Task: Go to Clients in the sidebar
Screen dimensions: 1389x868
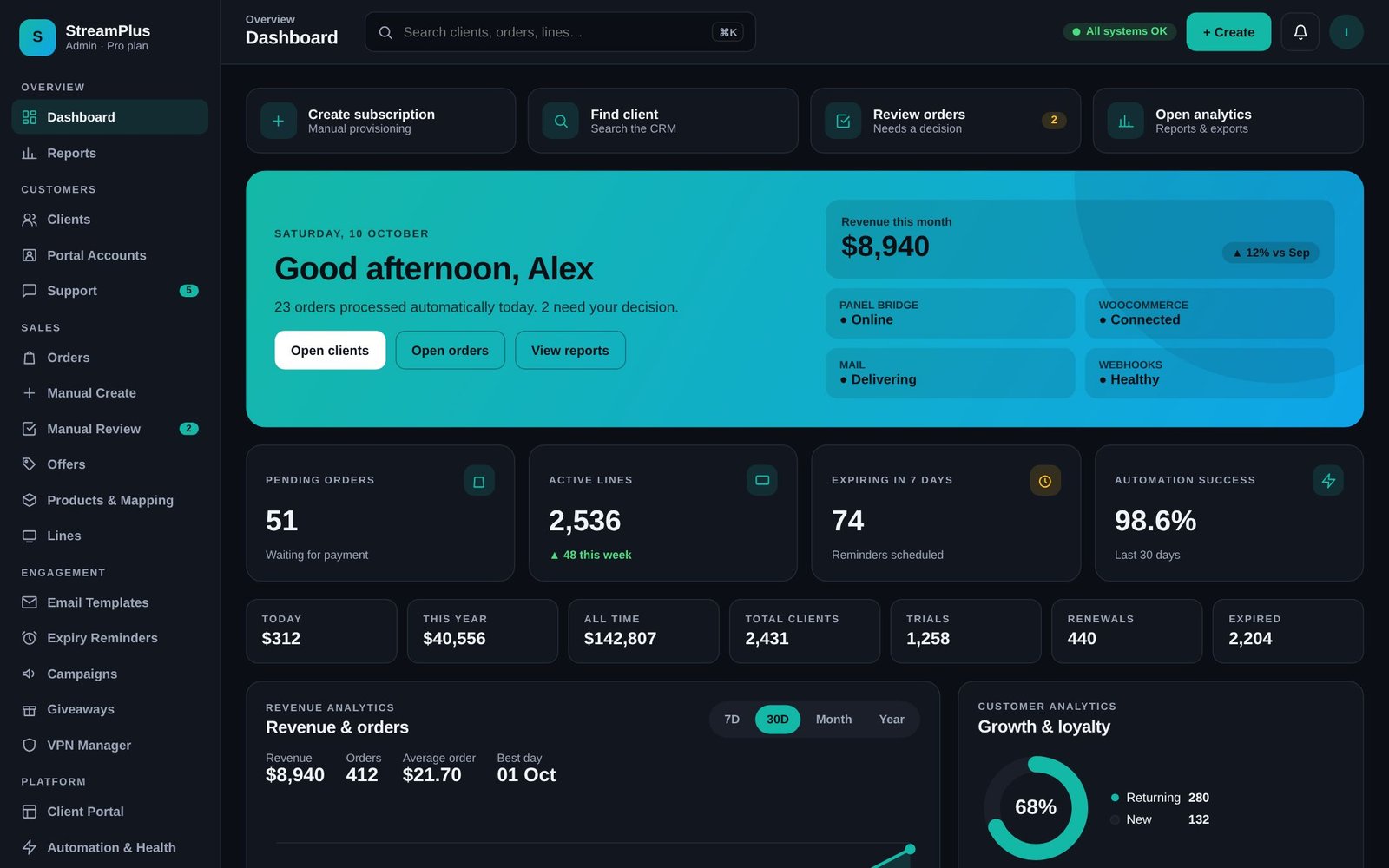Action: tap(110, 220)
